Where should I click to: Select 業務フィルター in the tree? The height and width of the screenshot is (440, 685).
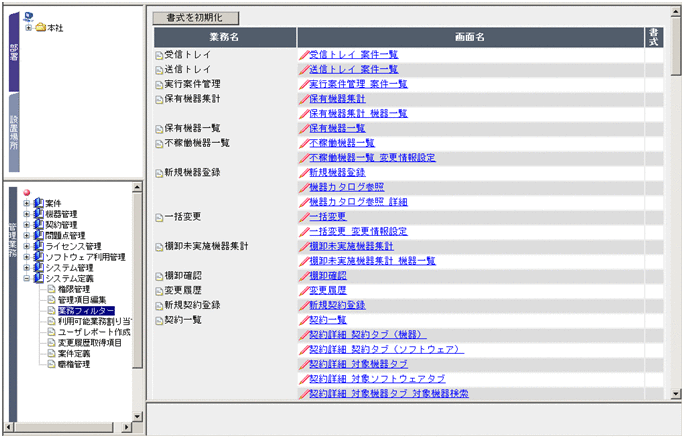[86, 311]
